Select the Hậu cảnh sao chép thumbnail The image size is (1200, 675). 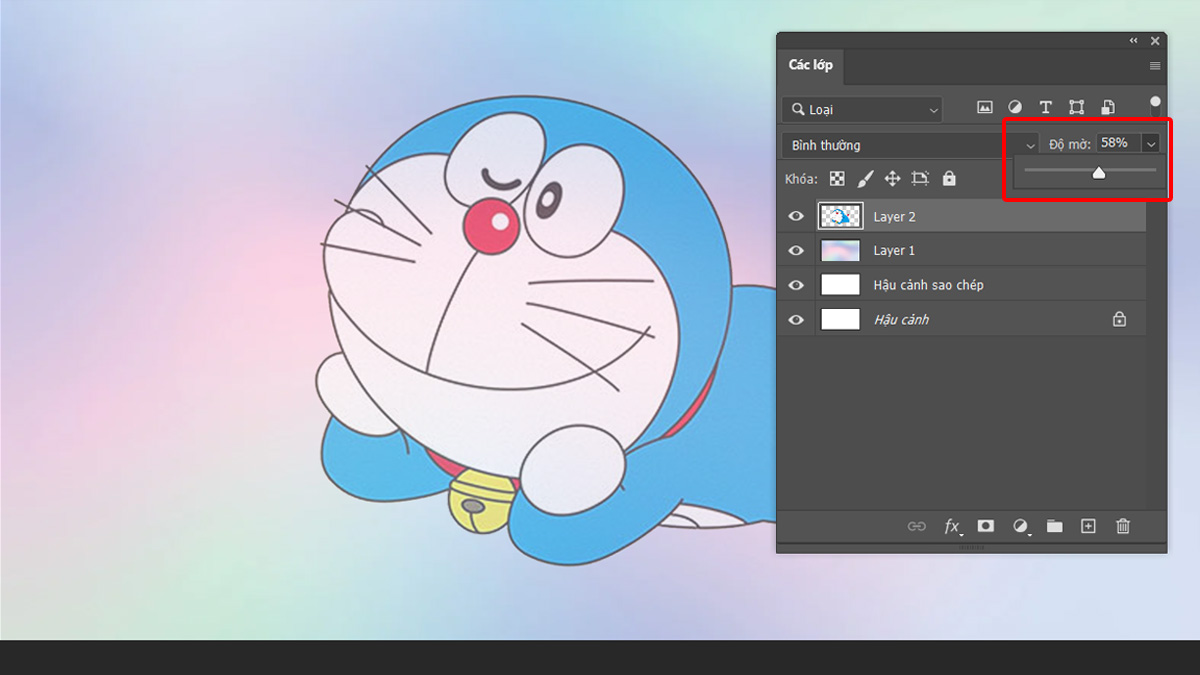(x=840, y=285)
